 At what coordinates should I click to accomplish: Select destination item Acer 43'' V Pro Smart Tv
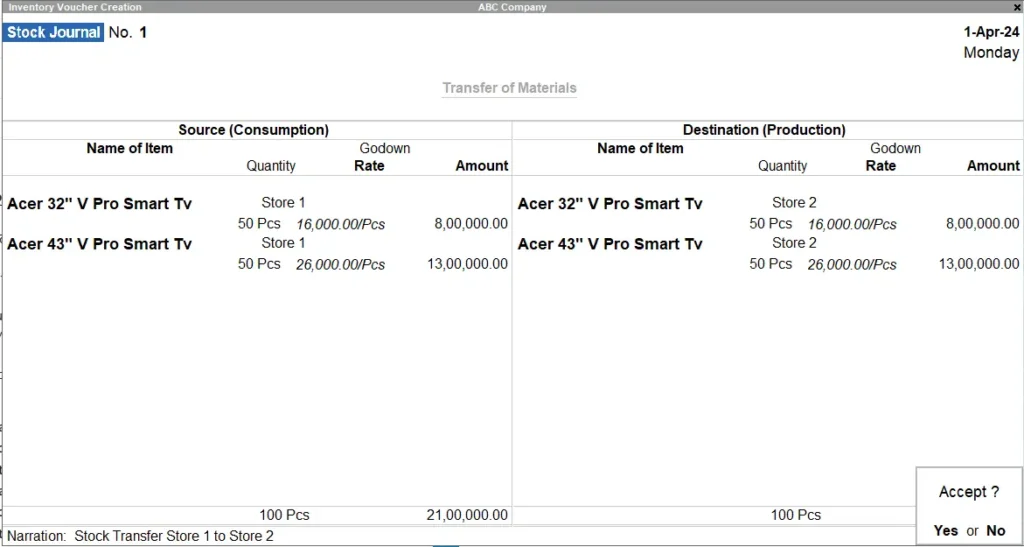coord(610,244)
